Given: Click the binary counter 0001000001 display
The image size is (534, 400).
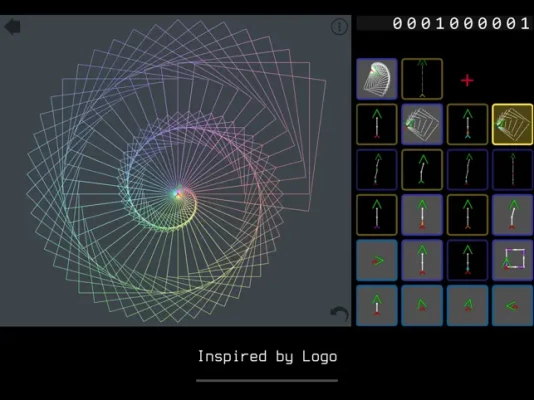Looking at the screenshot, I should coord(444,23).
